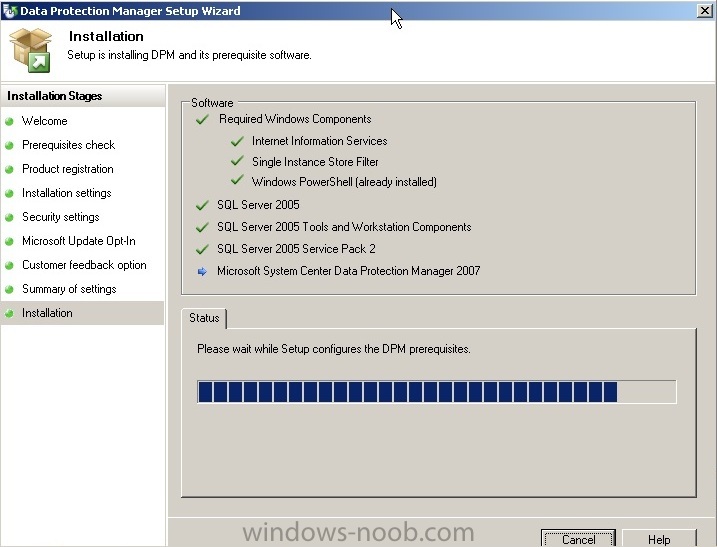Select the Microsoft Update Opt-In stage
The height and width of the screenshot is (547, 717).
79,241
